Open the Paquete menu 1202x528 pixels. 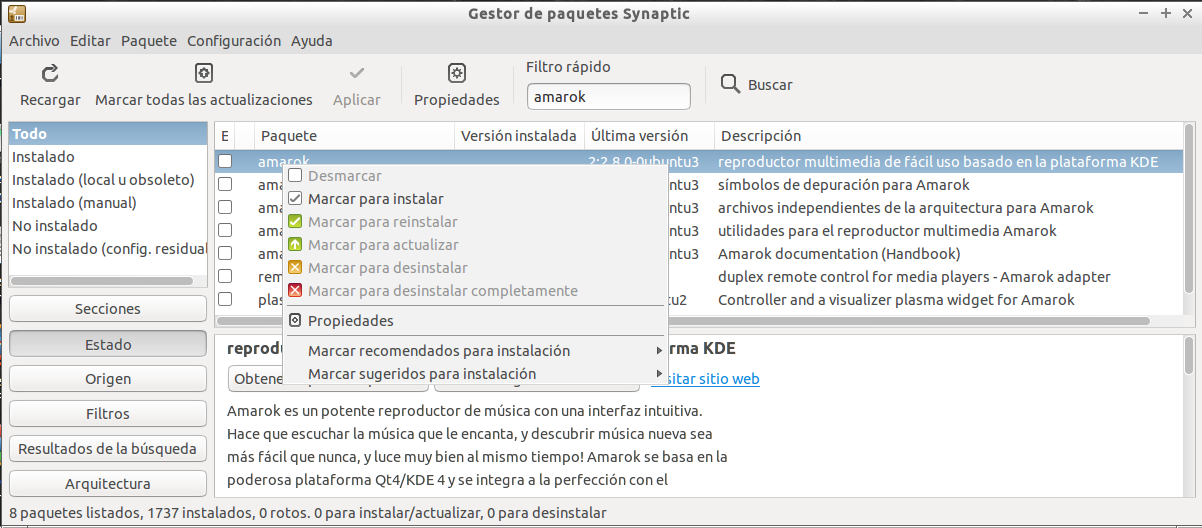point(149,41)
